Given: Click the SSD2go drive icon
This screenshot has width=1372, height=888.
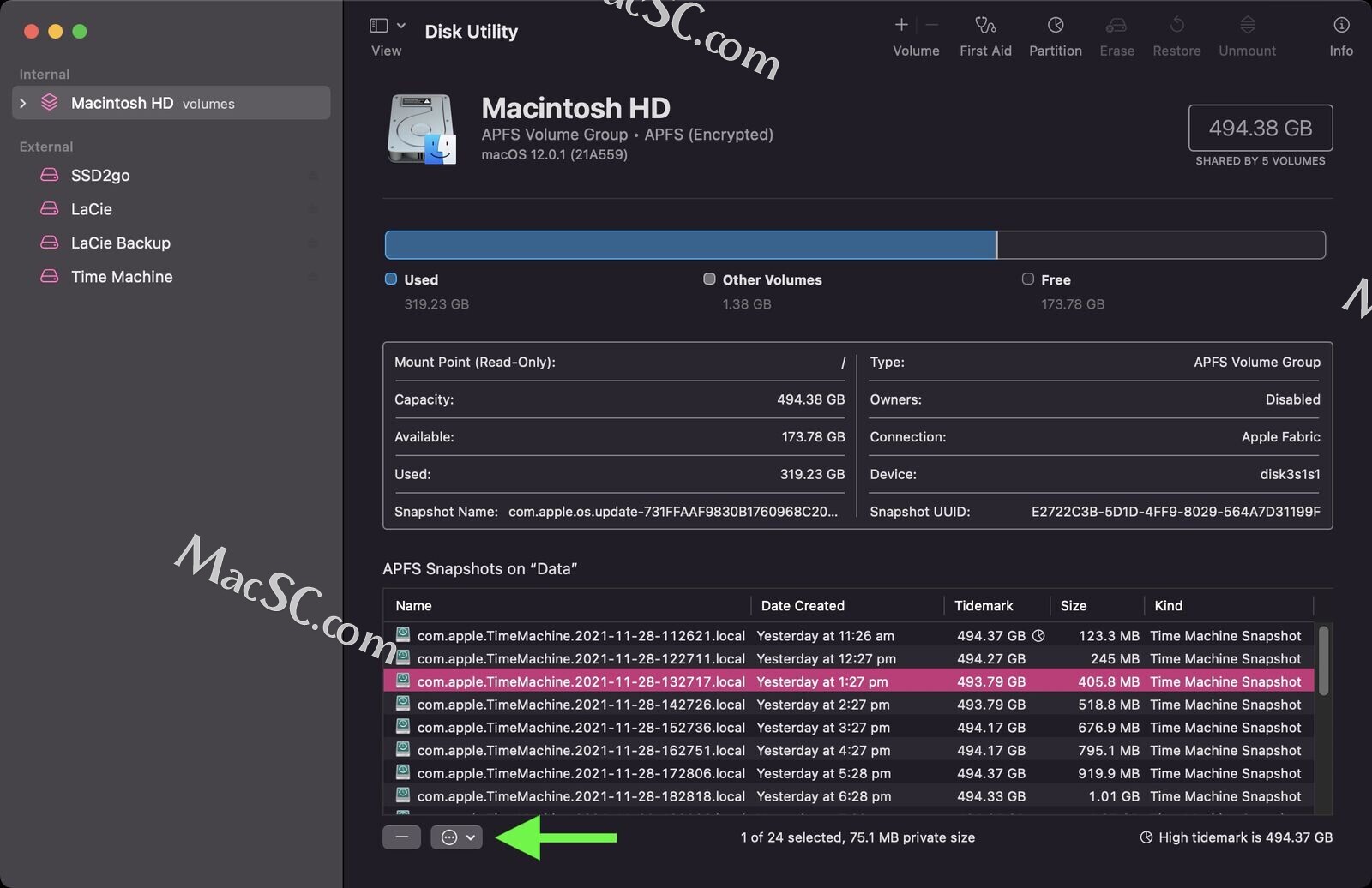Looking at the screenshot, I should (50, 175).
